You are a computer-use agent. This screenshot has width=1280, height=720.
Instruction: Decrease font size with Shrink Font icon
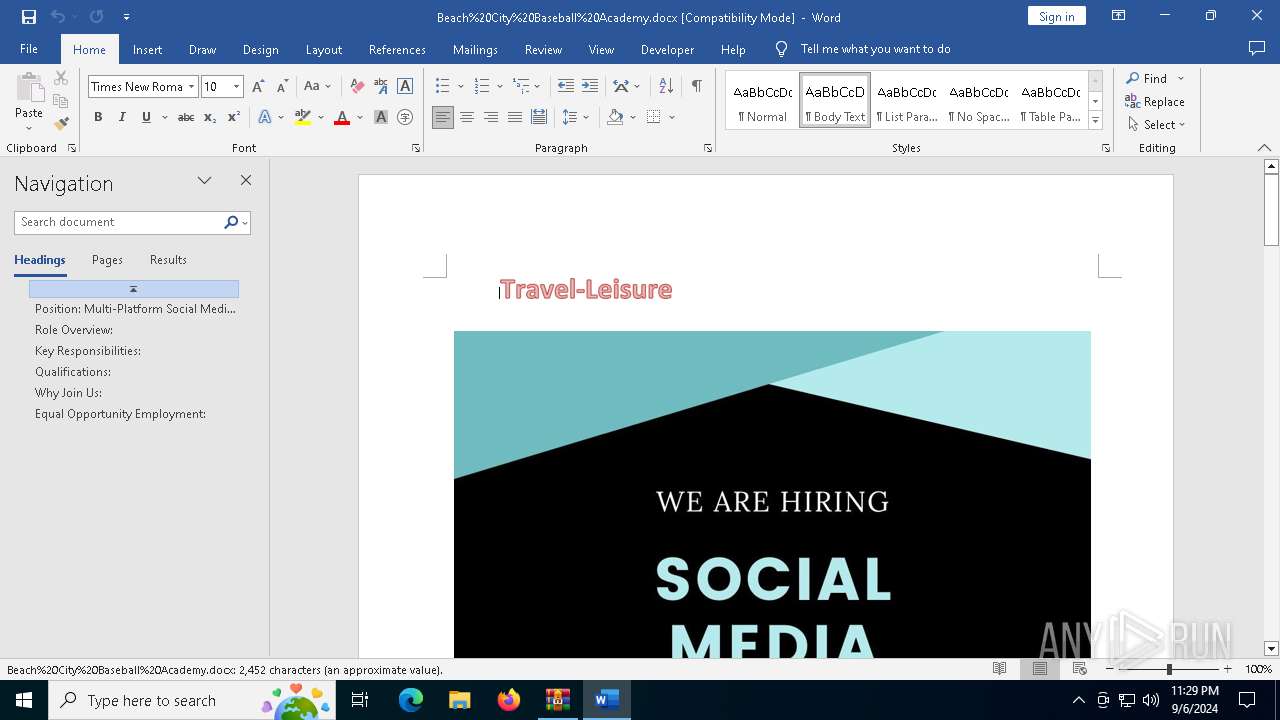[x=282, y=87]
